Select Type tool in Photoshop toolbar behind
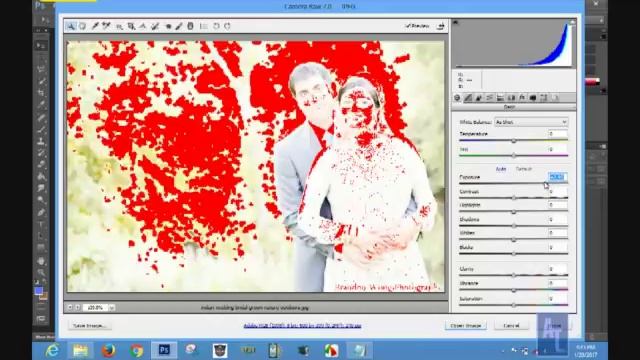The width and height of the screenshot is (640, 360). pos(41,224)
